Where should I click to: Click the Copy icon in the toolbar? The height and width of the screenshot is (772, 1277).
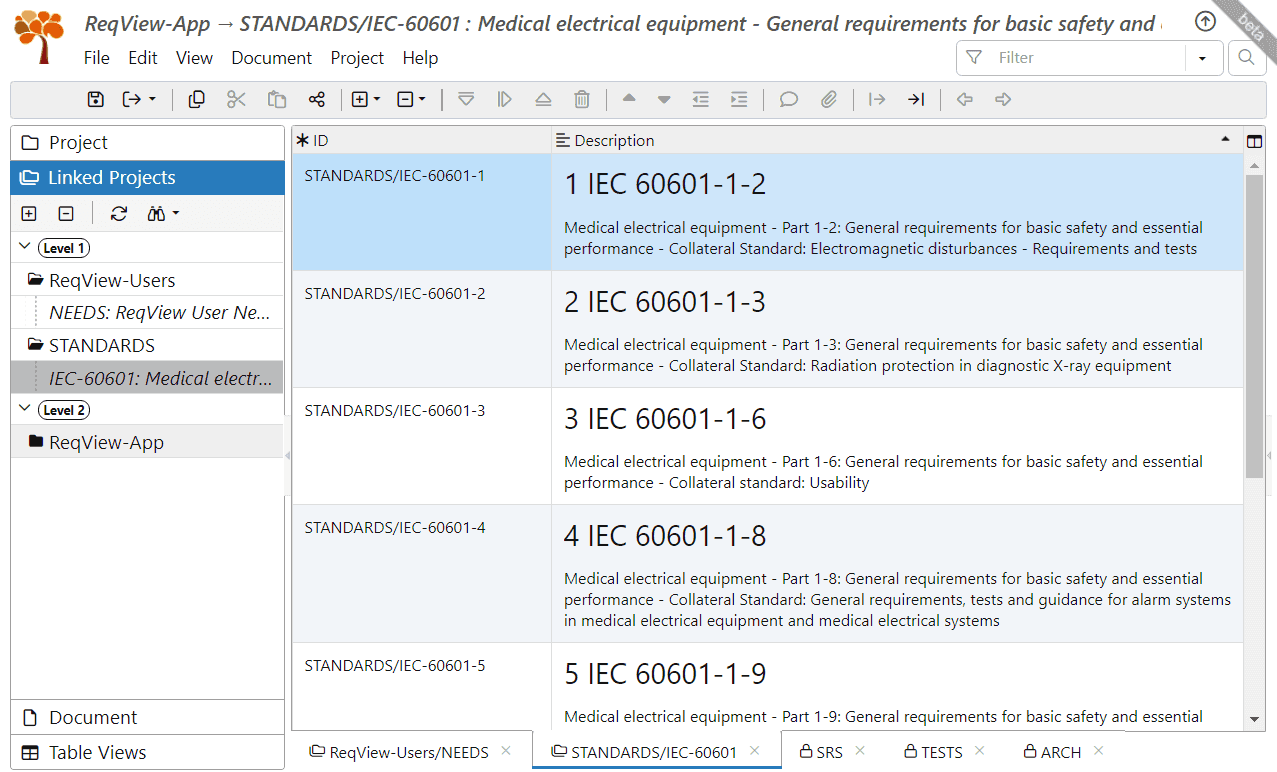197,99
